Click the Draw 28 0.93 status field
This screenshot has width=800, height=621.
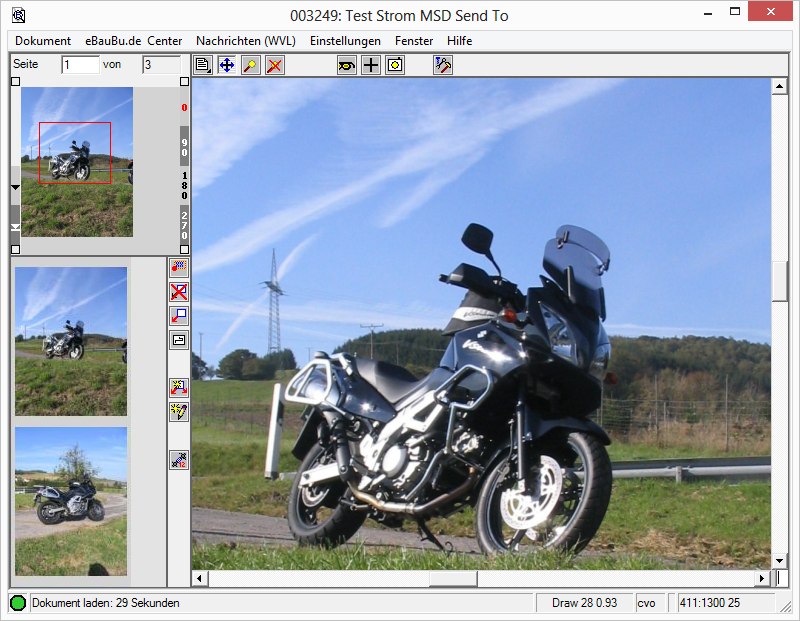pos(585,603)
